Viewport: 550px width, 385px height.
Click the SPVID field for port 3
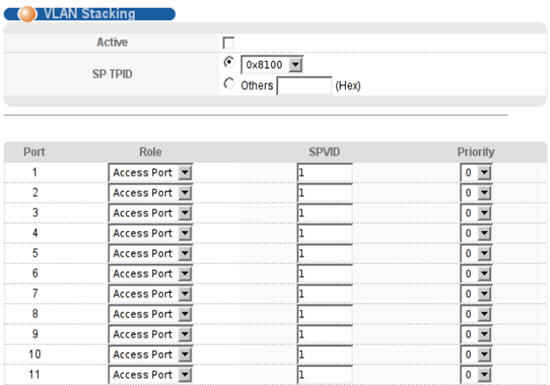coord(324,213)
